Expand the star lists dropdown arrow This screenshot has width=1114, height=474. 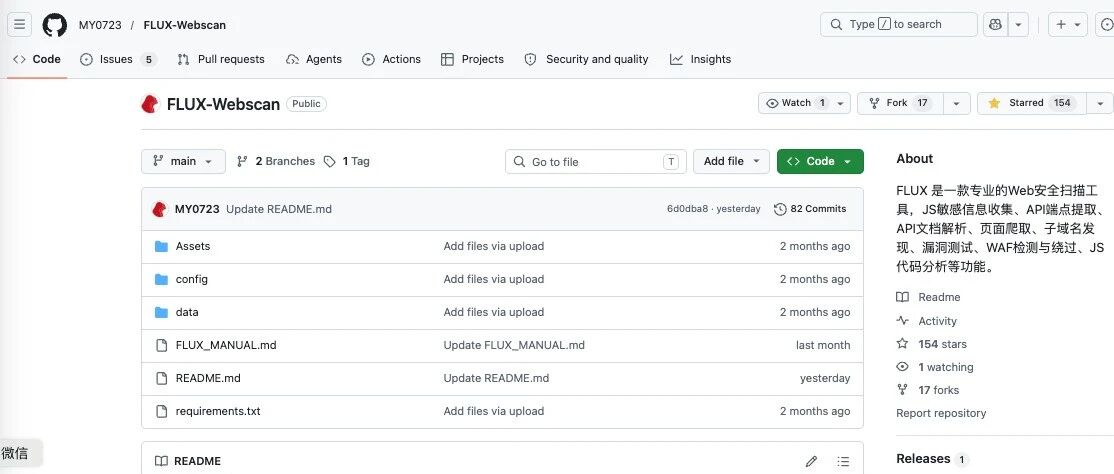click(x=1100, y=103)
